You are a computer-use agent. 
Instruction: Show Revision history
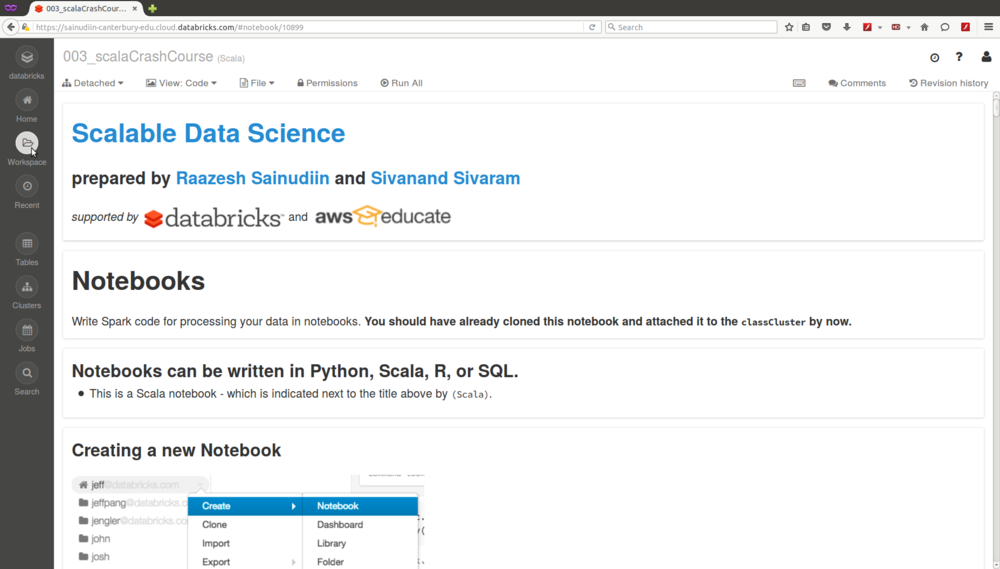coord(948,83)
